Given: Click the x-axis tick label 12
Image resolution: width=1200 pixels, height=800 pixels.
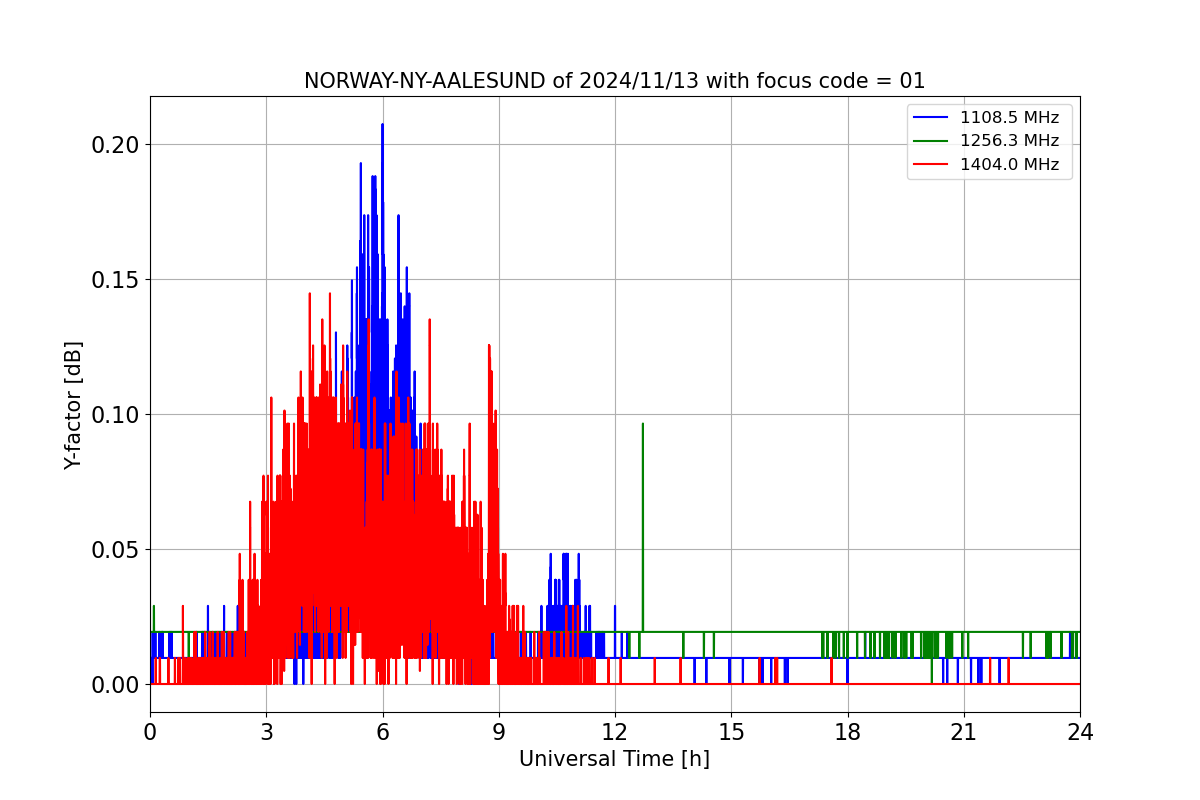Looking at the screenshot, I should point(615,731).
